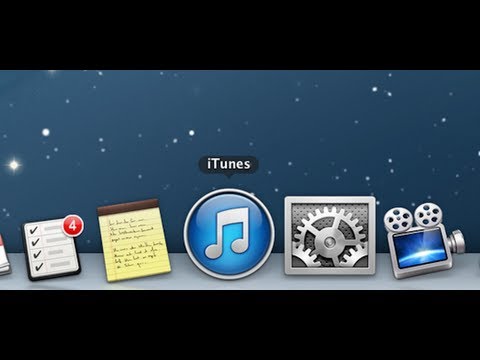Click the iTunes tooltip label
The image size is (480, 360).
229,164
